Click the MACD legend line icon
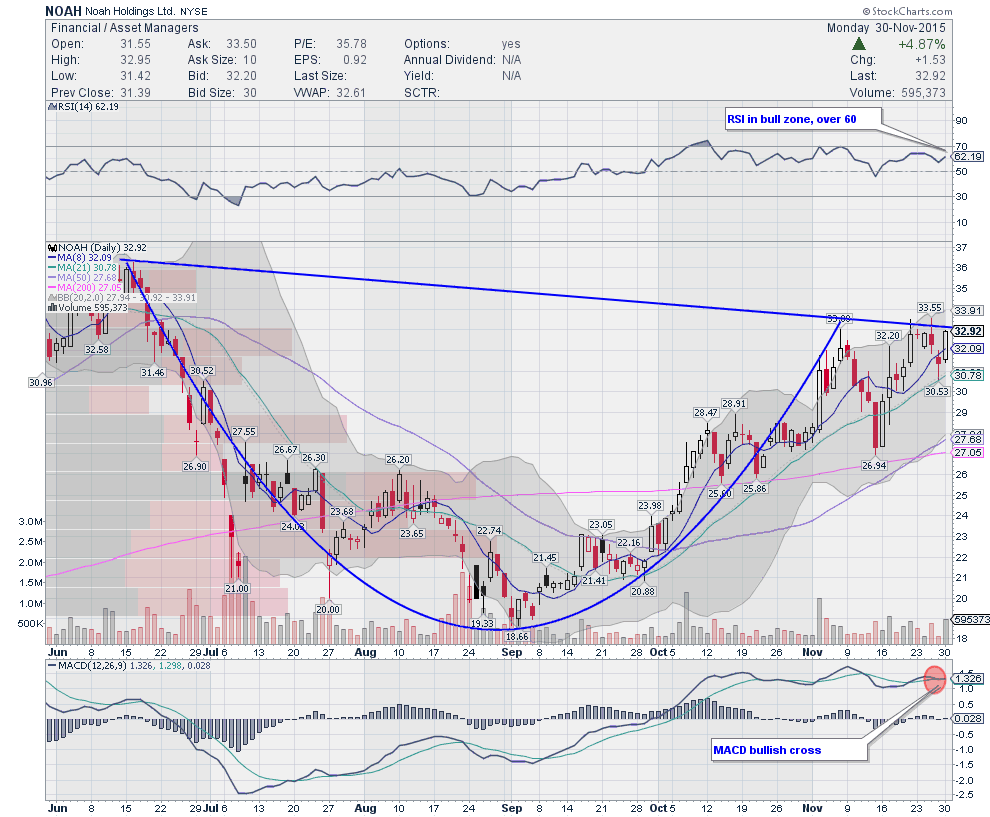This screenshot has width=990, height=817. [52, 665]
